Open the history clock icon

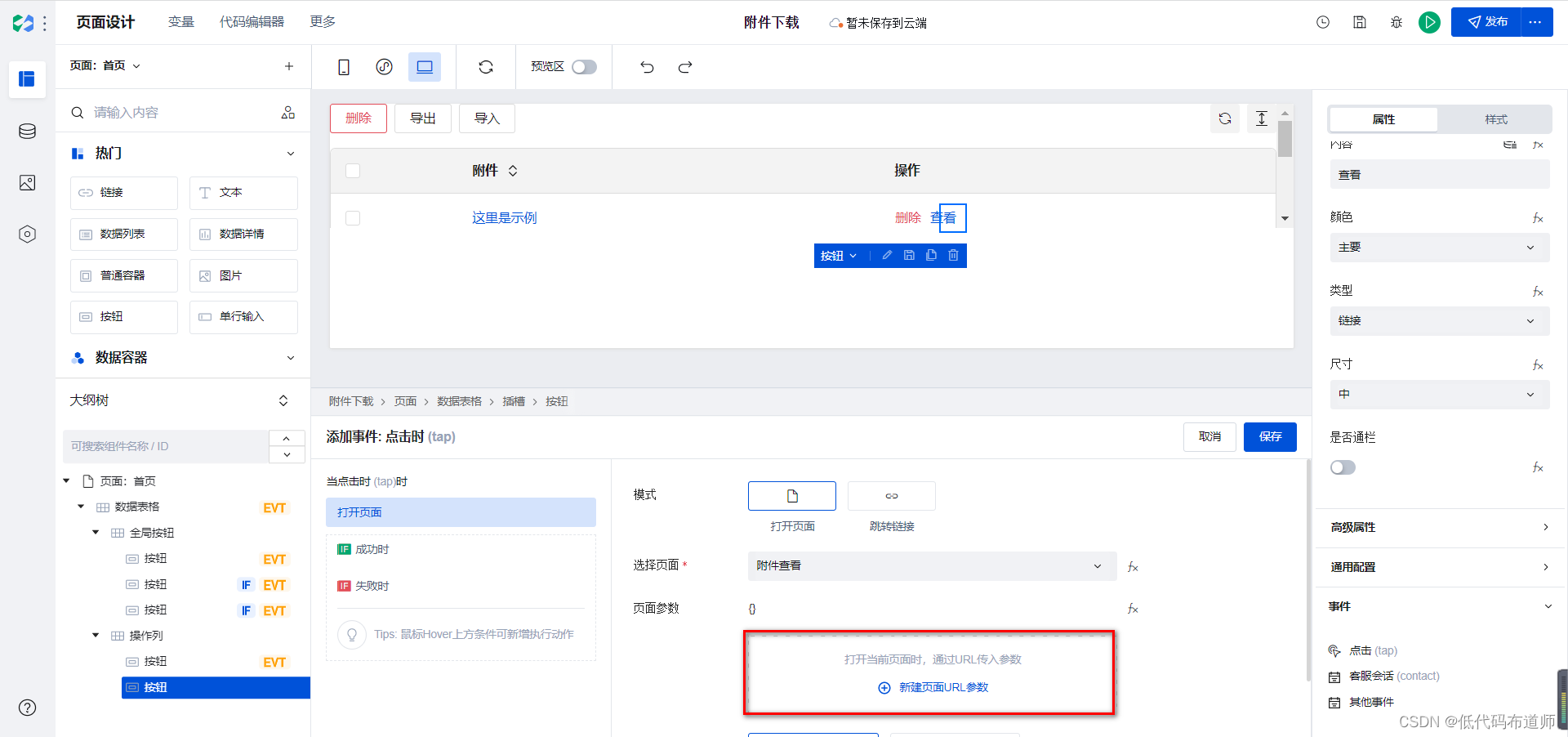(x=1323, y=22)
